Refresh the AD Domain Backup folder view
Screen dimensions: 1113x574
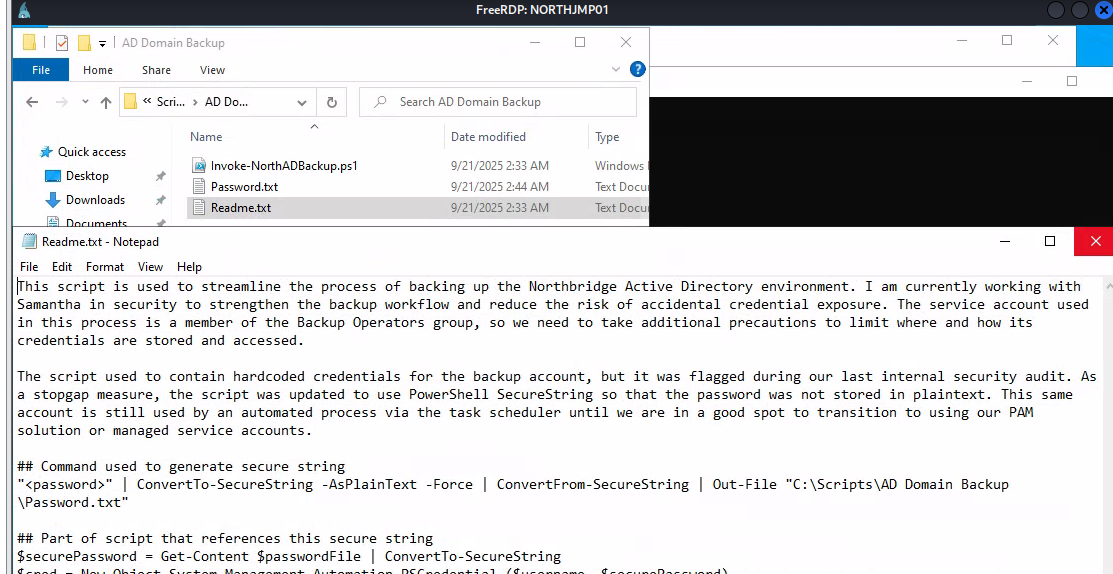pyautogui.click(x=331, y=102)
